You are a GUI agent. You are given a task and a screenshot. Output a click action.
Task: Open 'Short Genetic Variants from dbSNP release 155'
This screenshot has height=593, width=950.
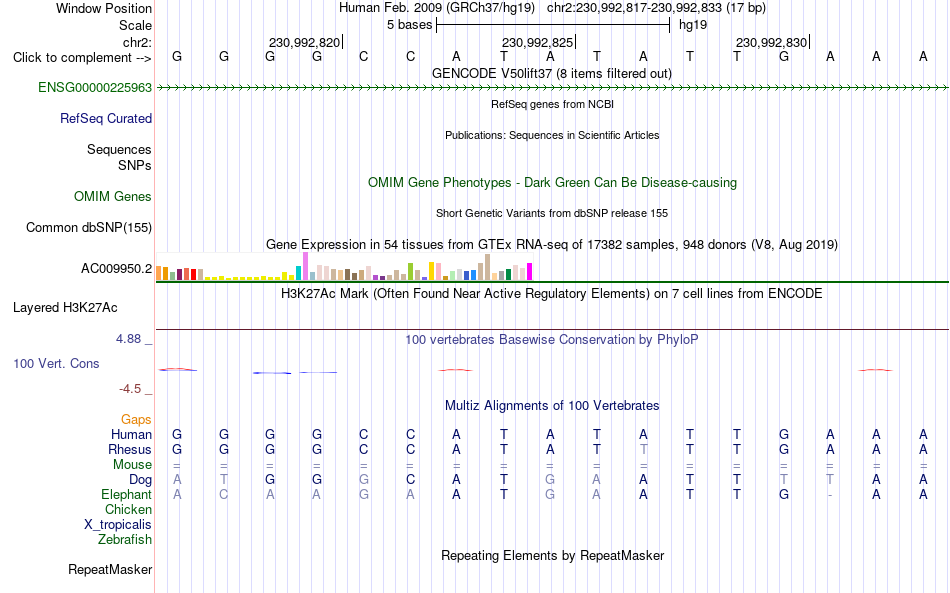pyautogui.click(x=552, y=213)
